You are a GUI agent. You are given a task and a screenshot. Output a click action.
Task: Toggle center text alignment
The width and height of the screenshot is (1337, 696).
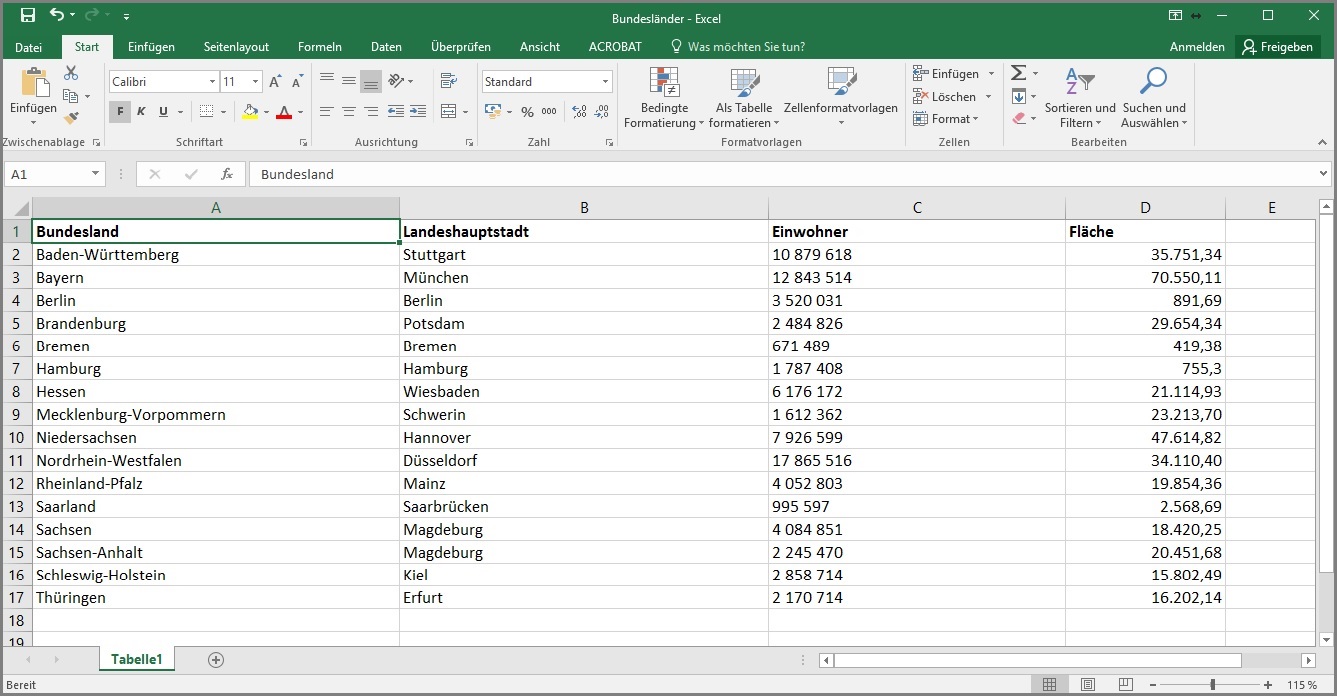[x=348, y=110]
